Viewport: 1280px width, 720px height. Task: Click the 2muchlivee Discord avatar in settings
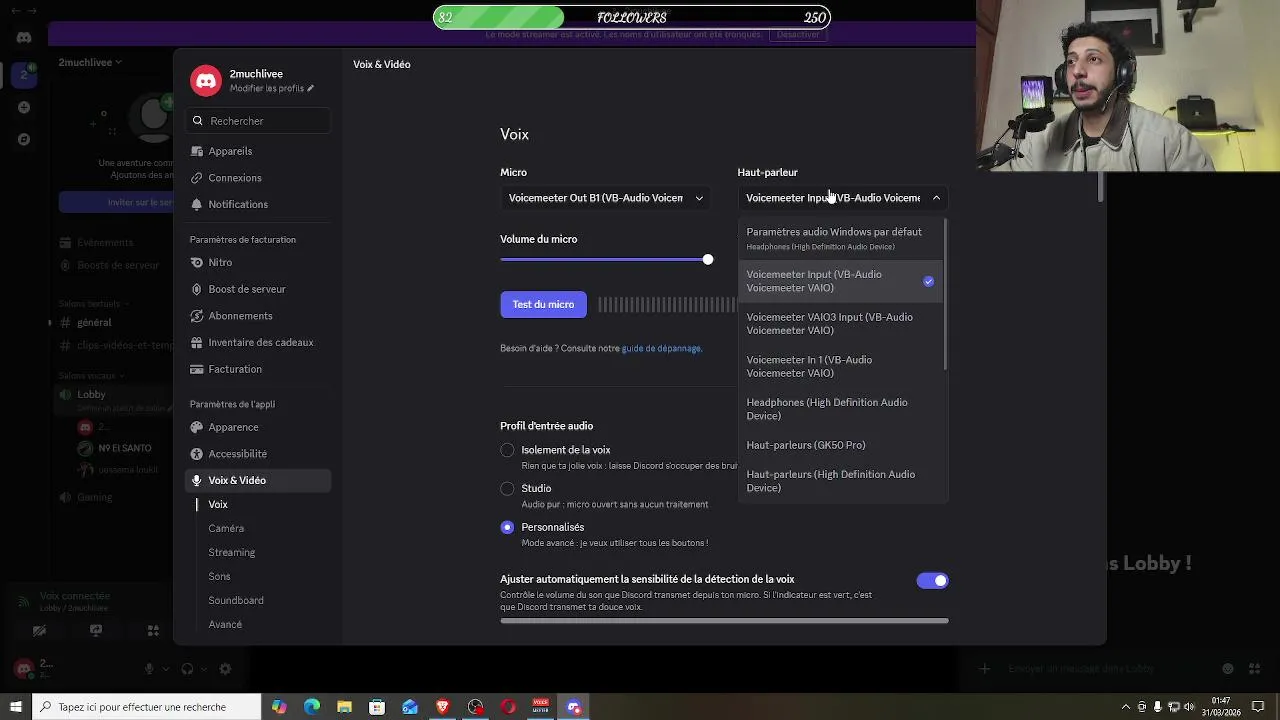coord(206,81)
